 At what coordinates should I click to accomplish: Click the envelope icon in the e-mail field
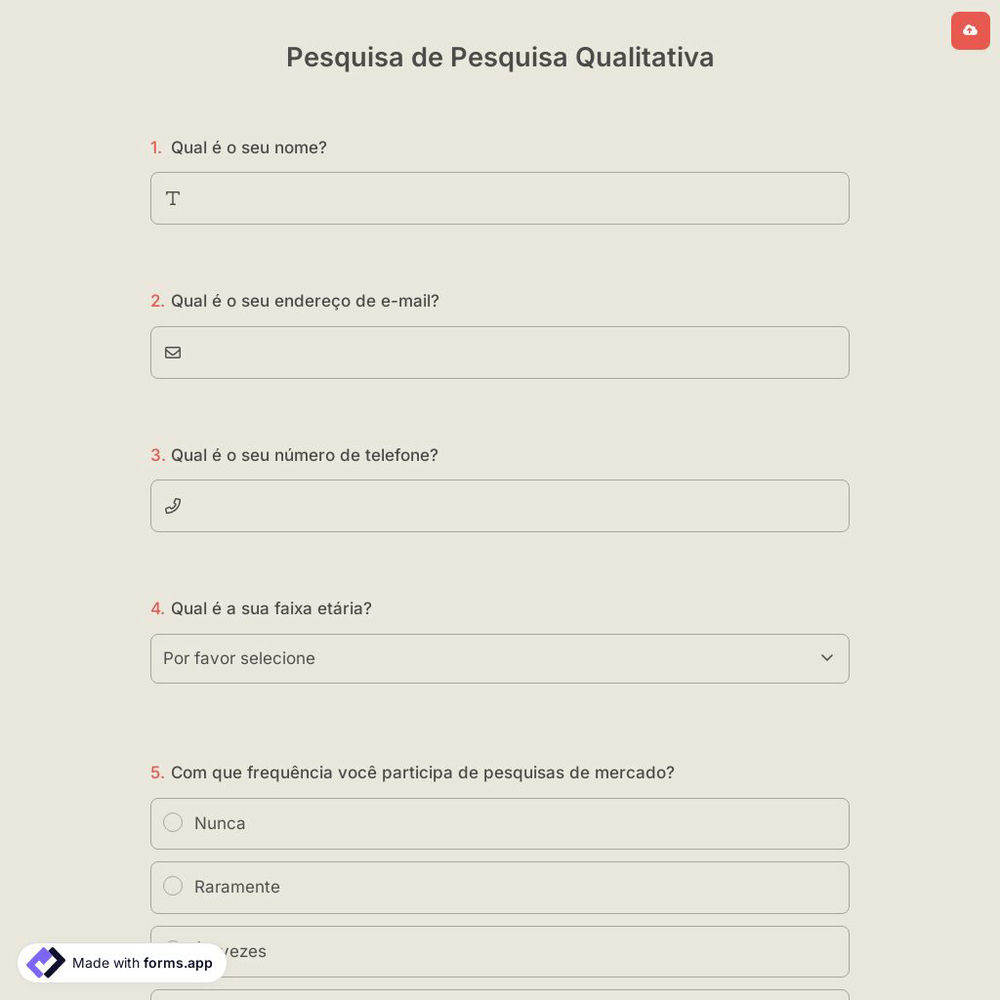click(x=172, y=352)
